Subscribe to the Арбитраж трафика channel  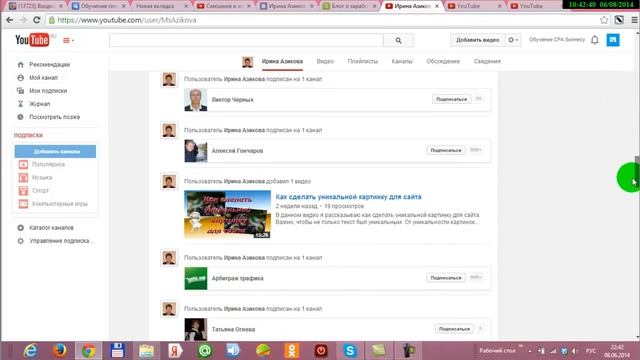(x=446, y=278)
